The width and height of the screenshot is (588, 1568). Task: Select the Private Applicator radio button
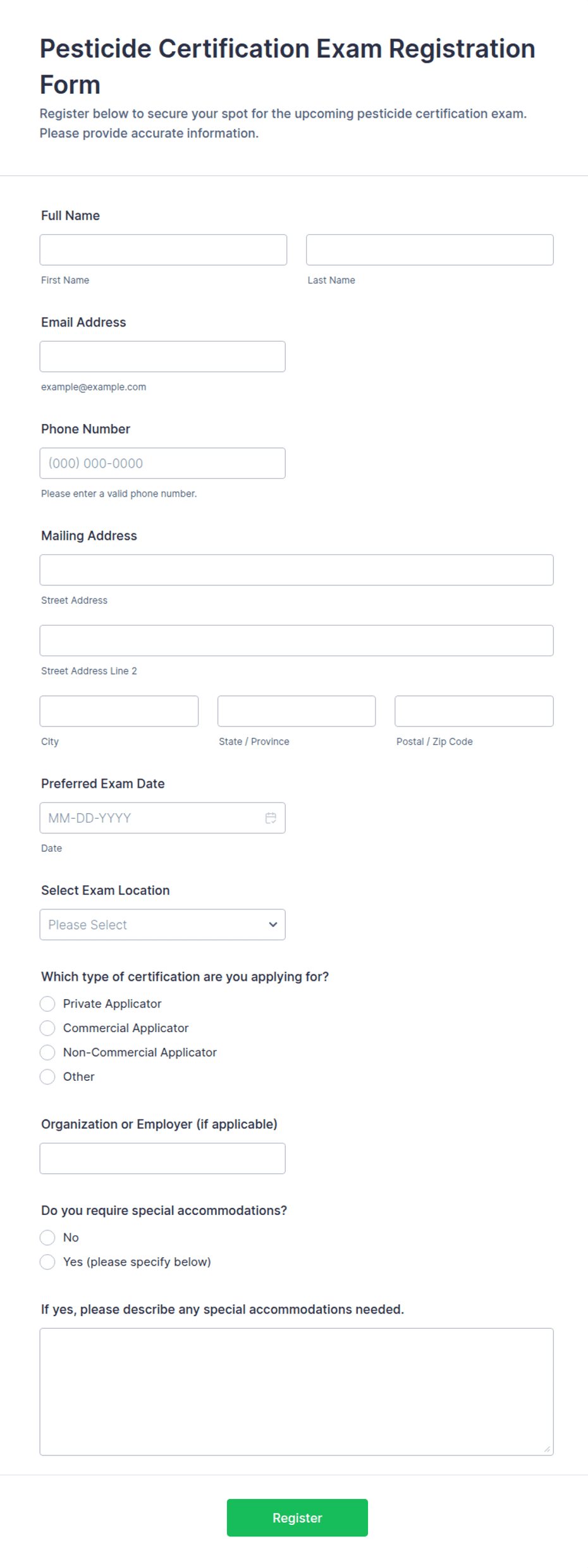click(x=47, y=1004)
